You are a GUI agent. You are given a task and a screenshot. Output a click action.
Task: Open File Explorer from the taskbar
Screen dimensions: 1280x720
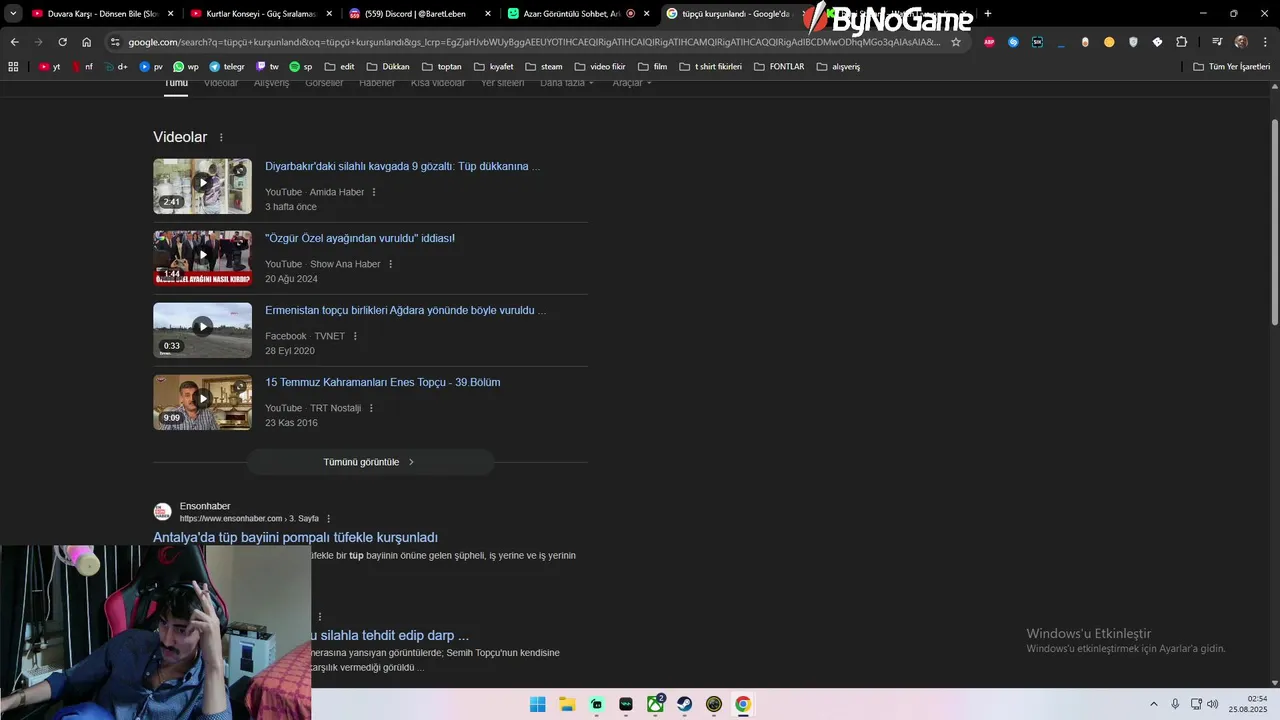(567, 704)
